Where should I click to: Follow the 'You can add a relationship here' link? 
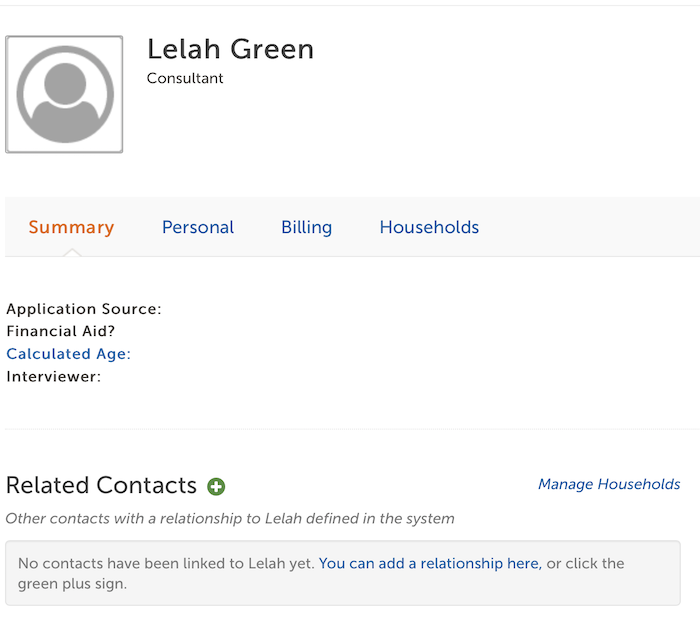(x=430, y=563)
